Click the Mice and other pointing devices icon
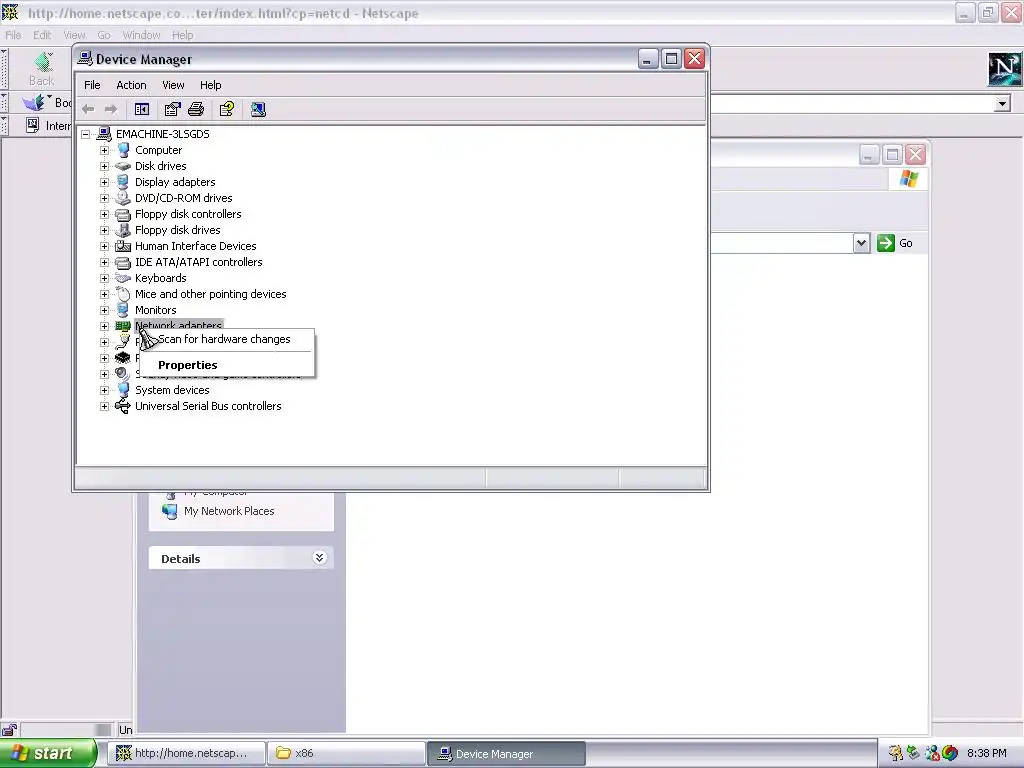This screenshot has height=768, width=1024. coord(123,294)
